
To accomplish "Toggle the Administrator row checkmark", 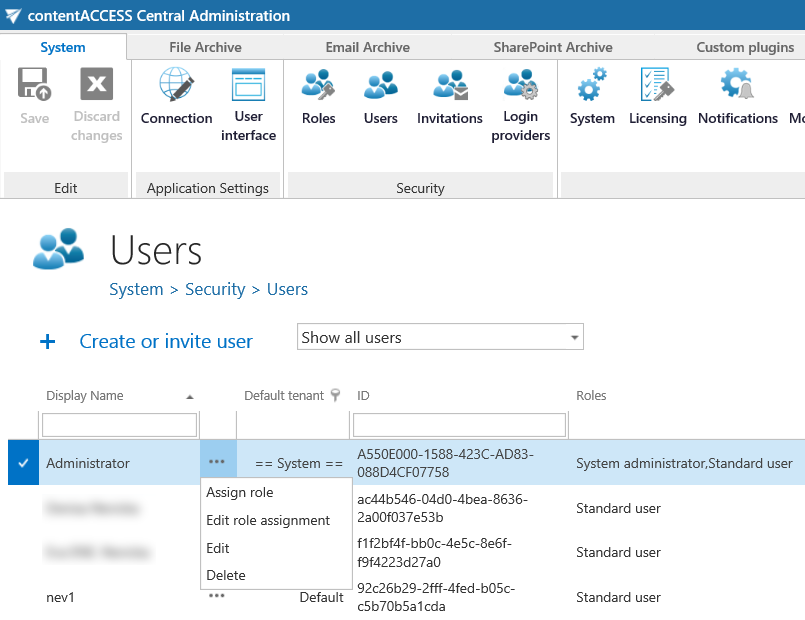I will pyautogui.click(x=23, y=463).
